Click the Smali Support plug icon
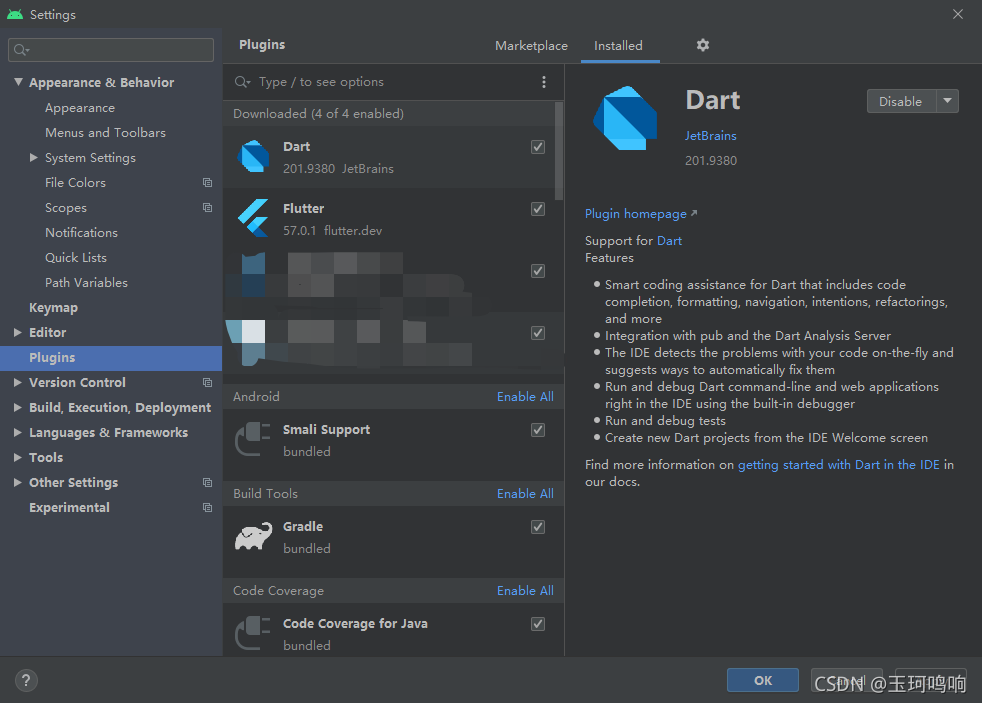Image resolution: width=982 pixels, height=703 pixels. click(252, 439)
